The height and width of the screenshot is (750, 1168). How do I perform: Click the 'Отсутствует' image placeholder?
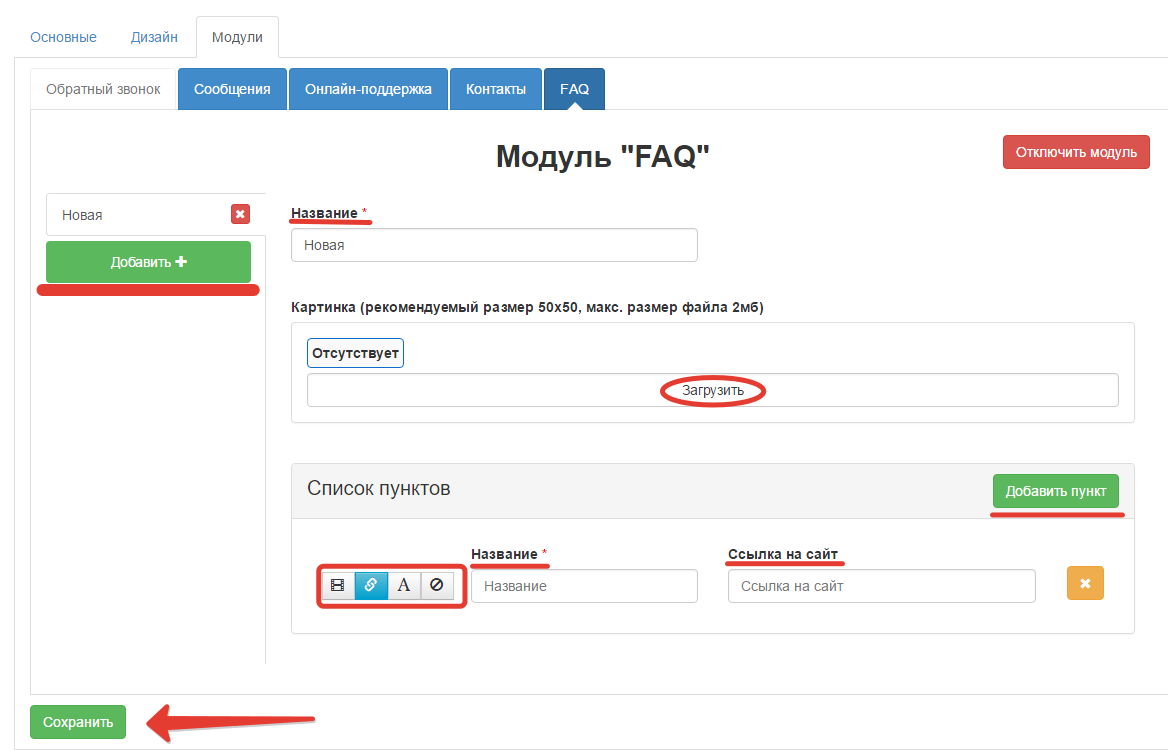pos(355,353)
